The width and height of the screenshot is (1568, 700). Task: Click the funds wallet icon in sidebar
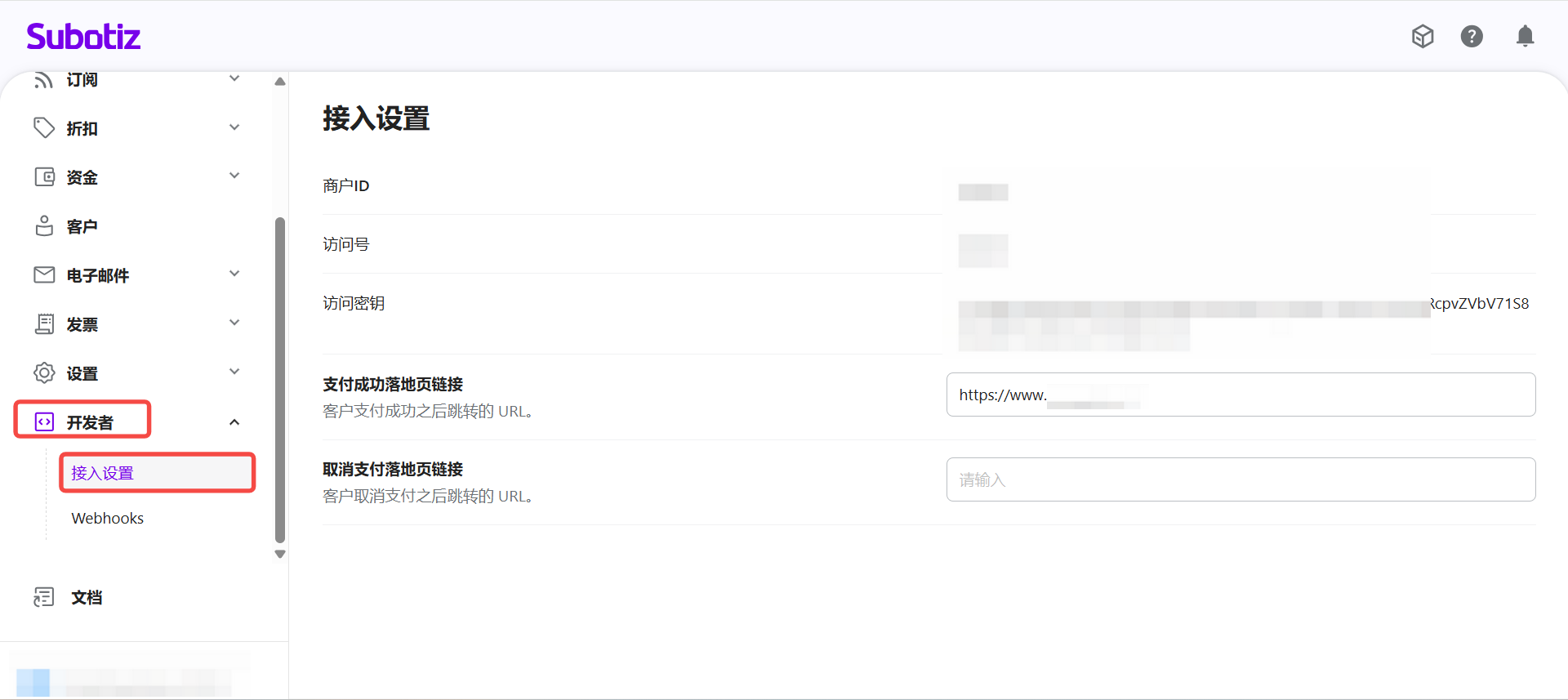click(44, 177)
